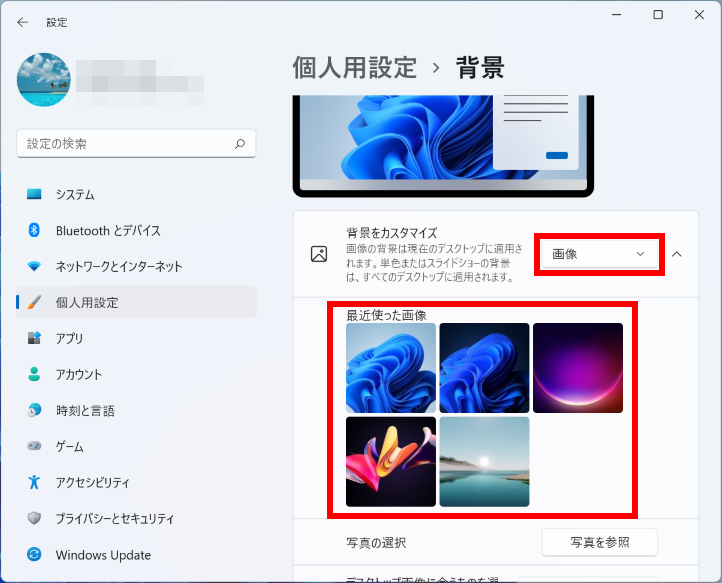Click the user profile avatar picture
Viewport: 722px width, 583px height.
(44, 80)
